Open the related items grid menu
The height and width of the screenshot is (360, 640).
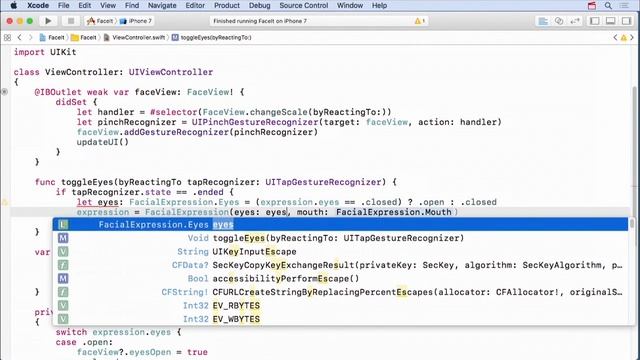coord(7,38)
